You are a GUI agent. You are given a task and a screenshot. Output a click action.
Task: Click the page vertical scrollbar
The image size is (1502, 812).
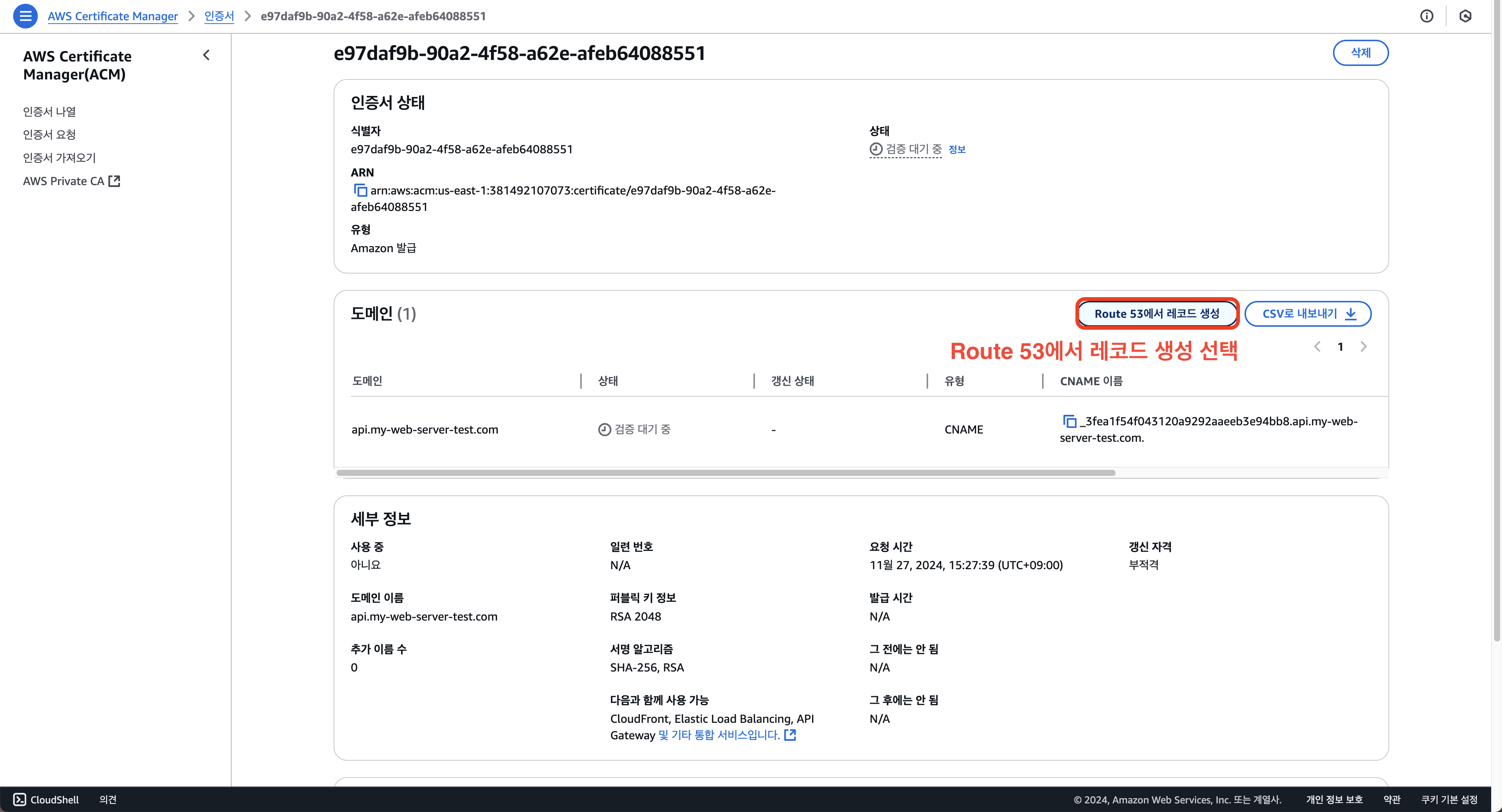pyautogui.click(x=1496, y=321)
